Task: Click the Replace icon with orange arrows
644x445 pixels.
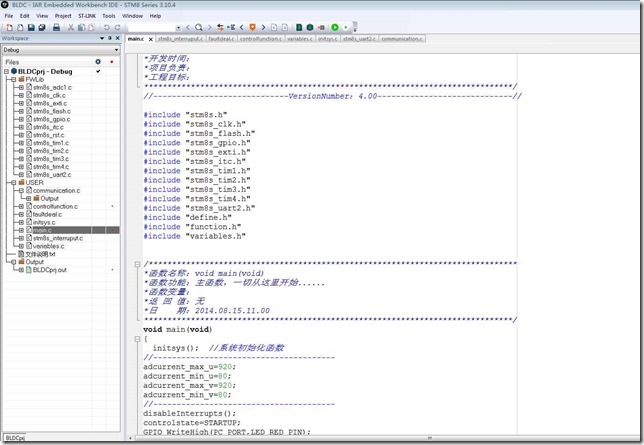Action: [221, 28]
